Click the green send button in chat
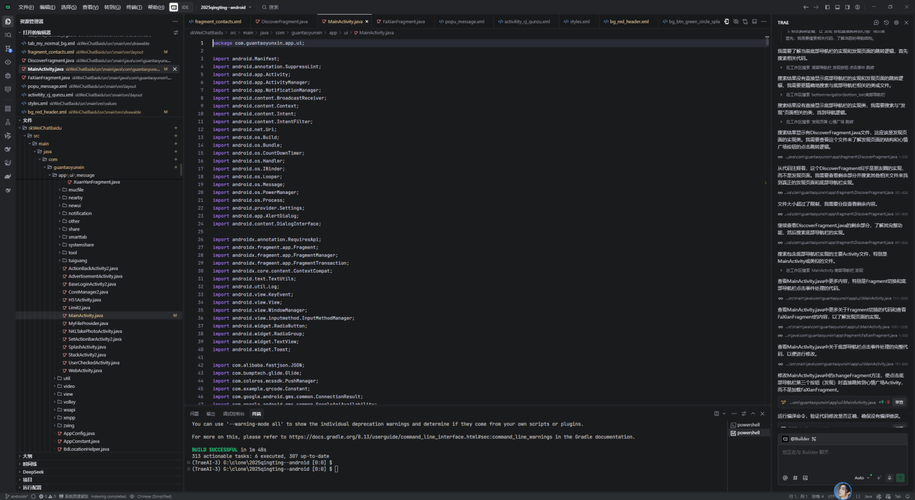 [900, 478]
